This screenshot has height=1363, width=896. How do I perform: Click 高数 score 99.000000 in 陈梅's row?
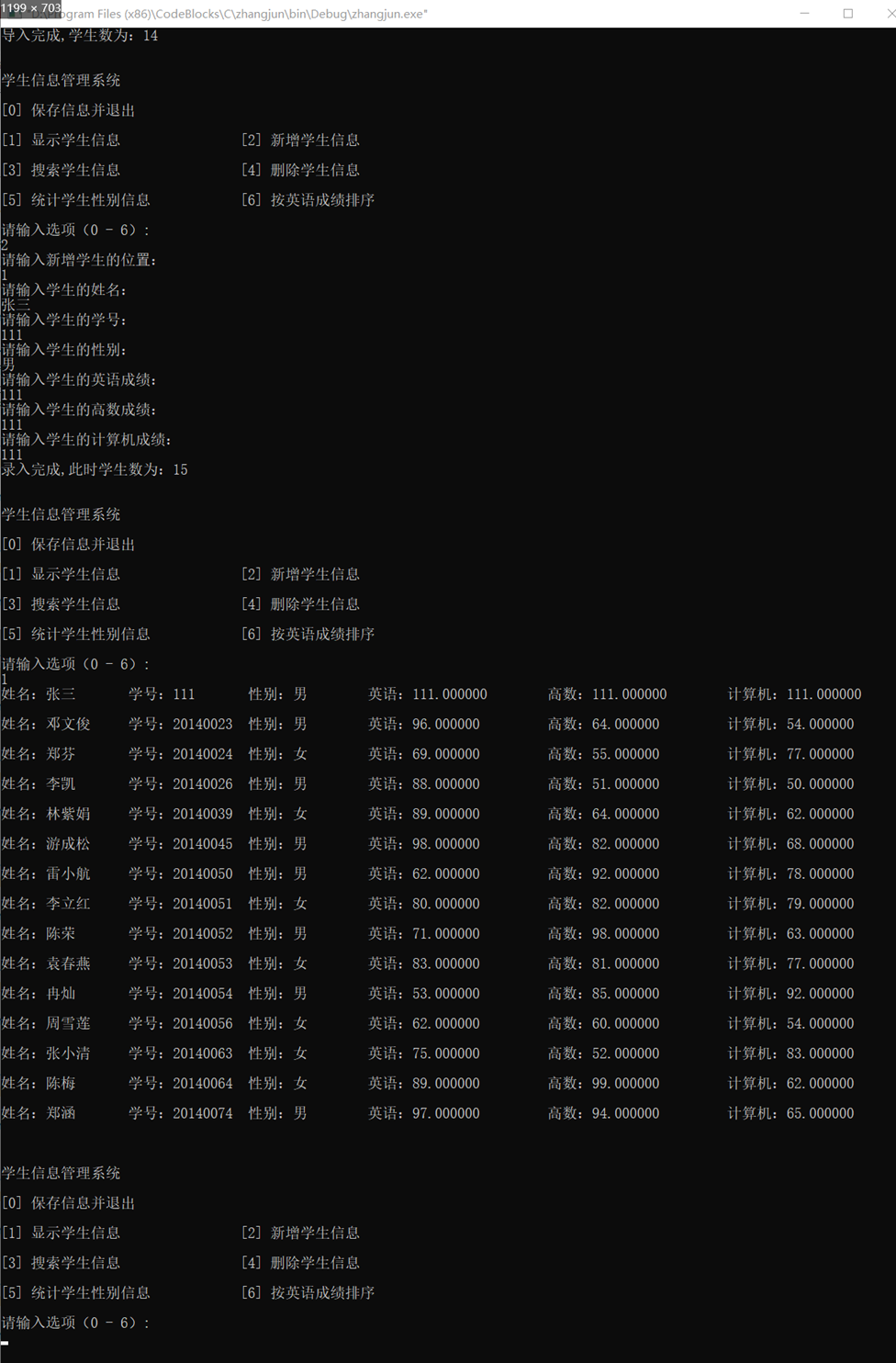[626, 1084]
